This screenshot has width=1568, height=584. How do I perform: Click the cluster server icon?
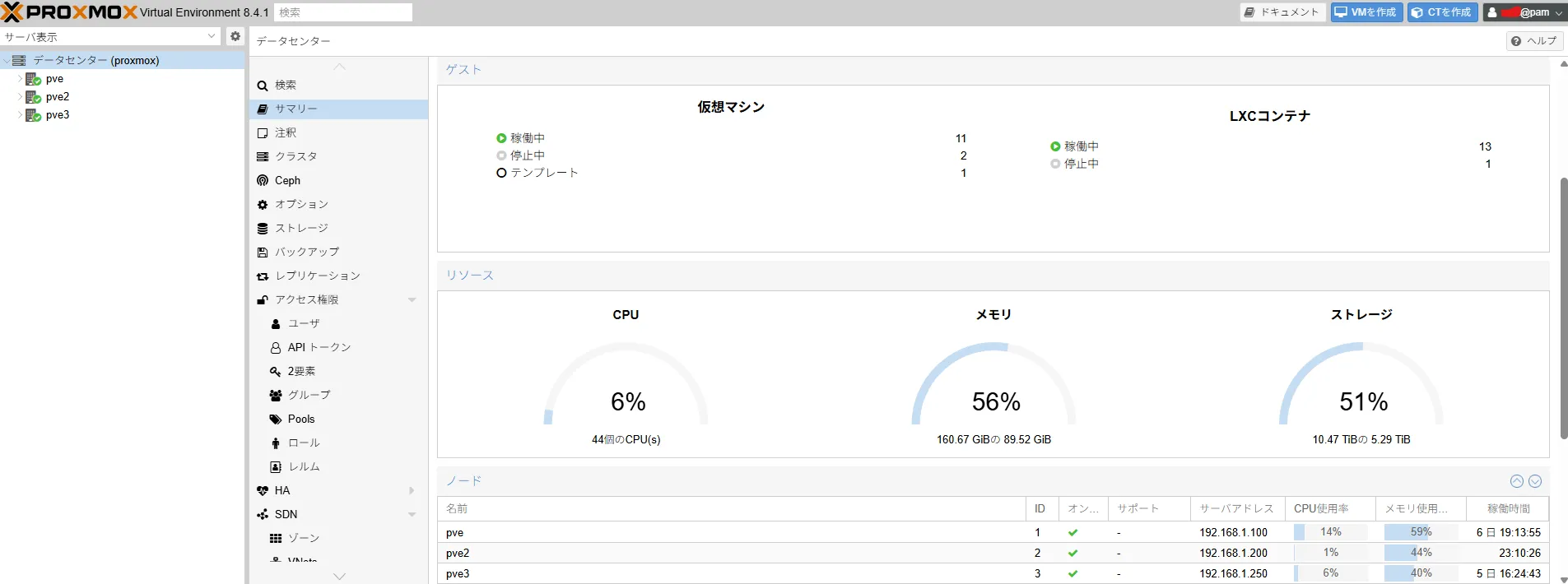point(263,156)
